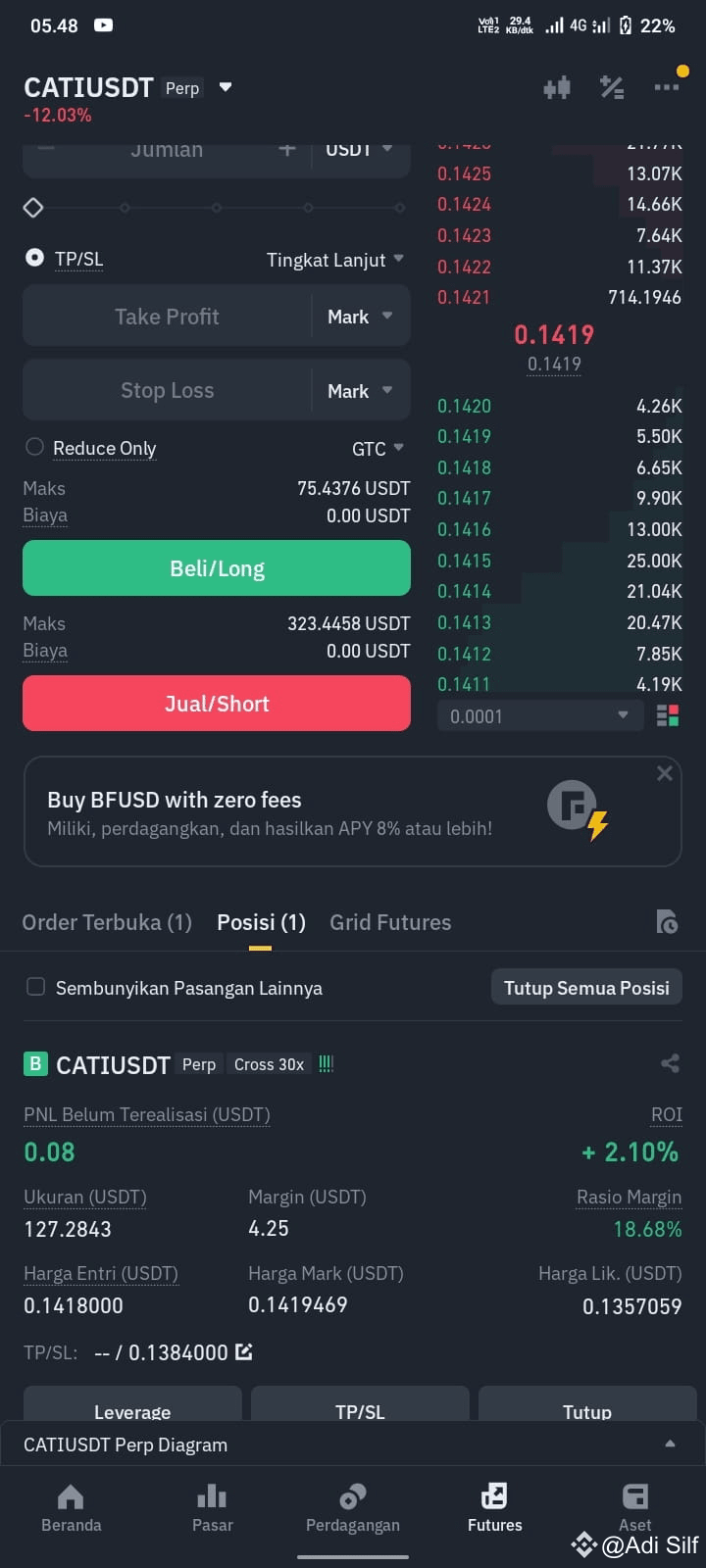Viewport: 706px width, 1568px height.
Task: Tap the Beli/Long button
Action: (x=217, y=568)
